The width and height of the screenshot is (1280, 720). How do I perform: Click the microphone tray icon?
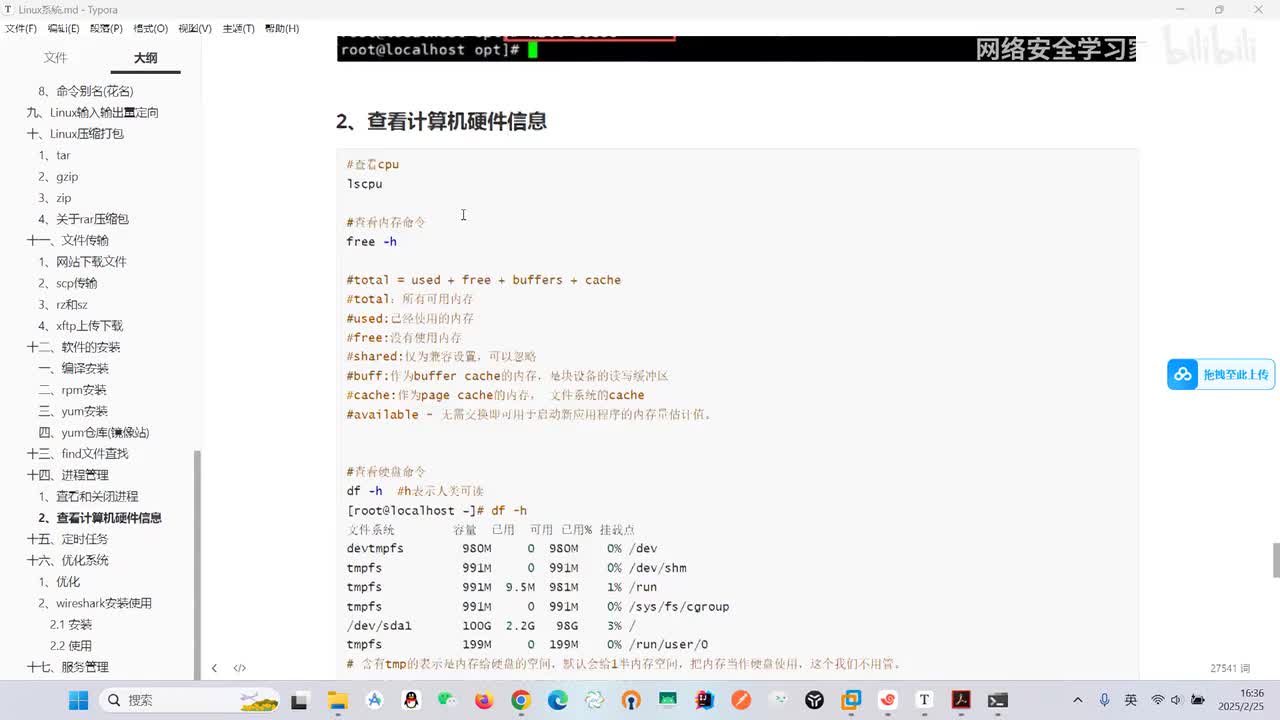coord(1104,700)
